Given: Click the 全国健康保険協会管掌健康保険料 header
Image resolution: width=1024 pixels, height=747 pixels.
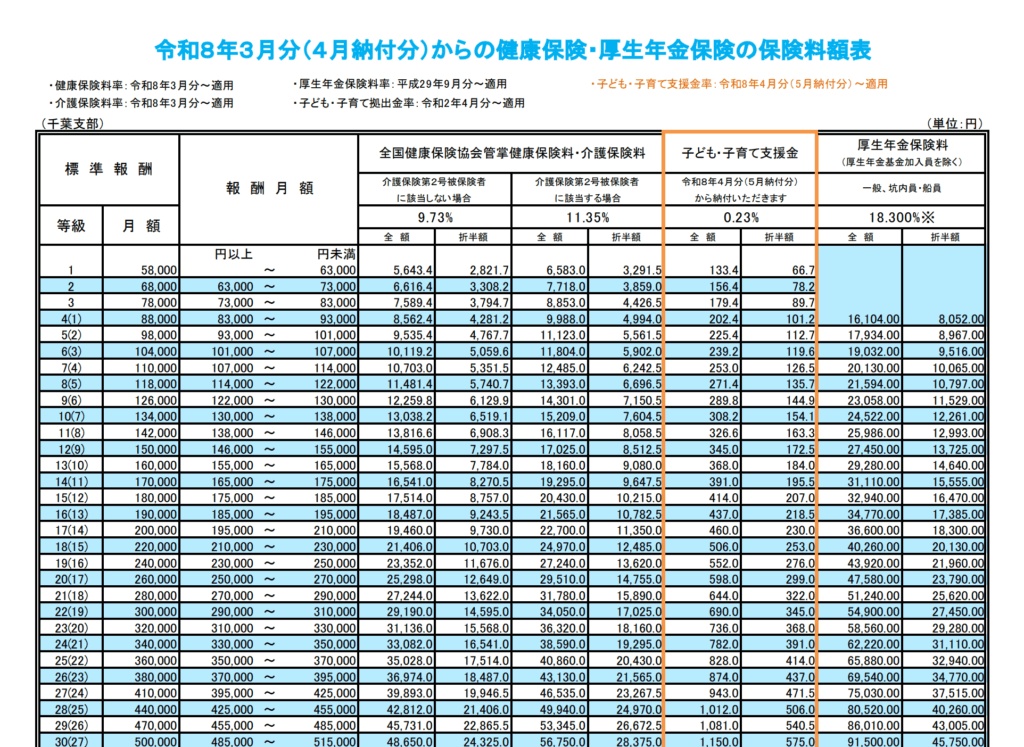Looking at the screenshot, I should (511, 153).
